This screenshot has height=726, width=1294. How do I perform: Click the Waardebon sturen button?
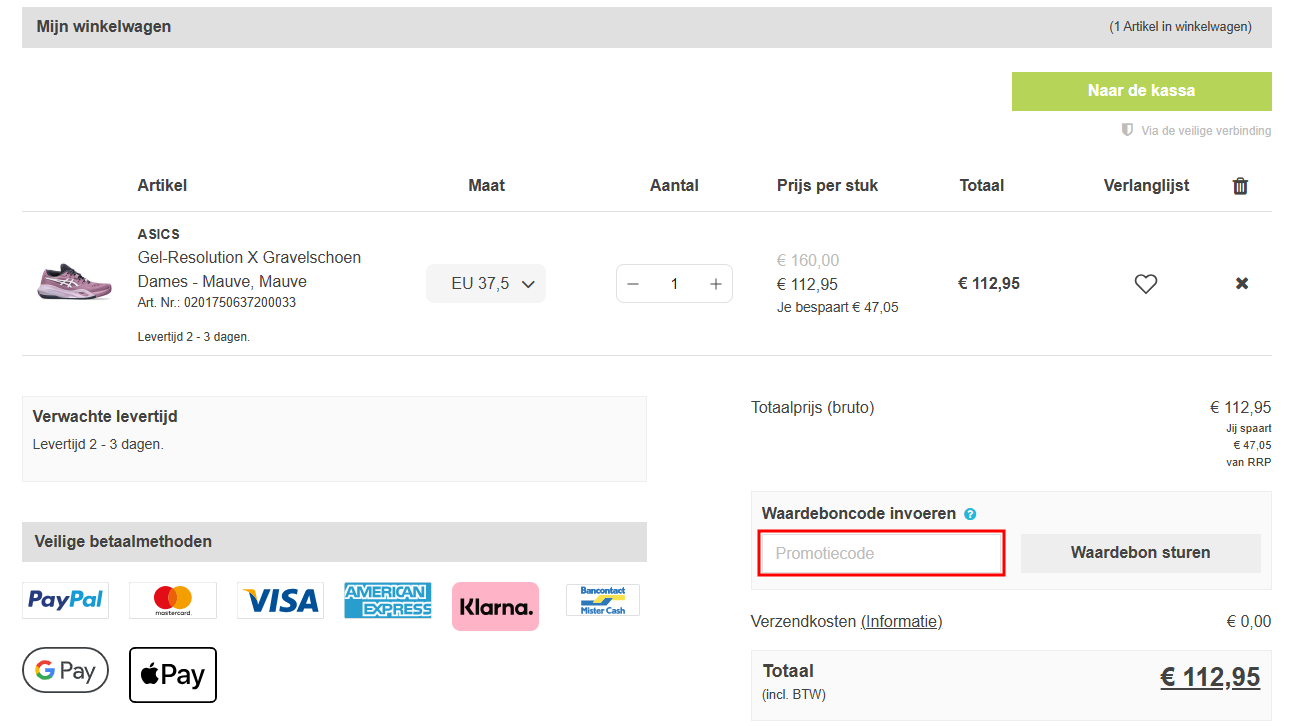pyautogui.click(x=1141, y=553)
